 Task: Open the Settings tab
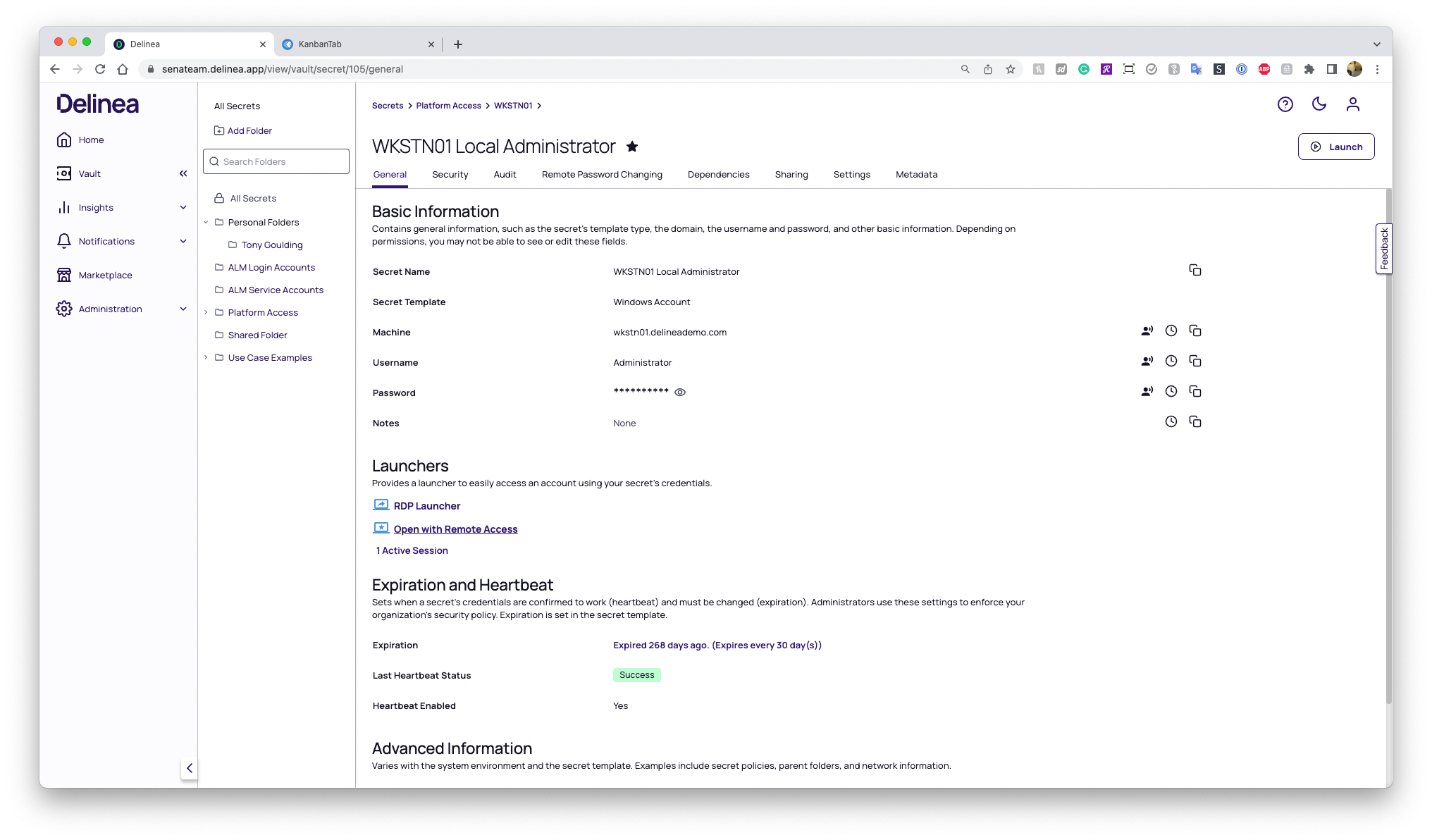851,175
